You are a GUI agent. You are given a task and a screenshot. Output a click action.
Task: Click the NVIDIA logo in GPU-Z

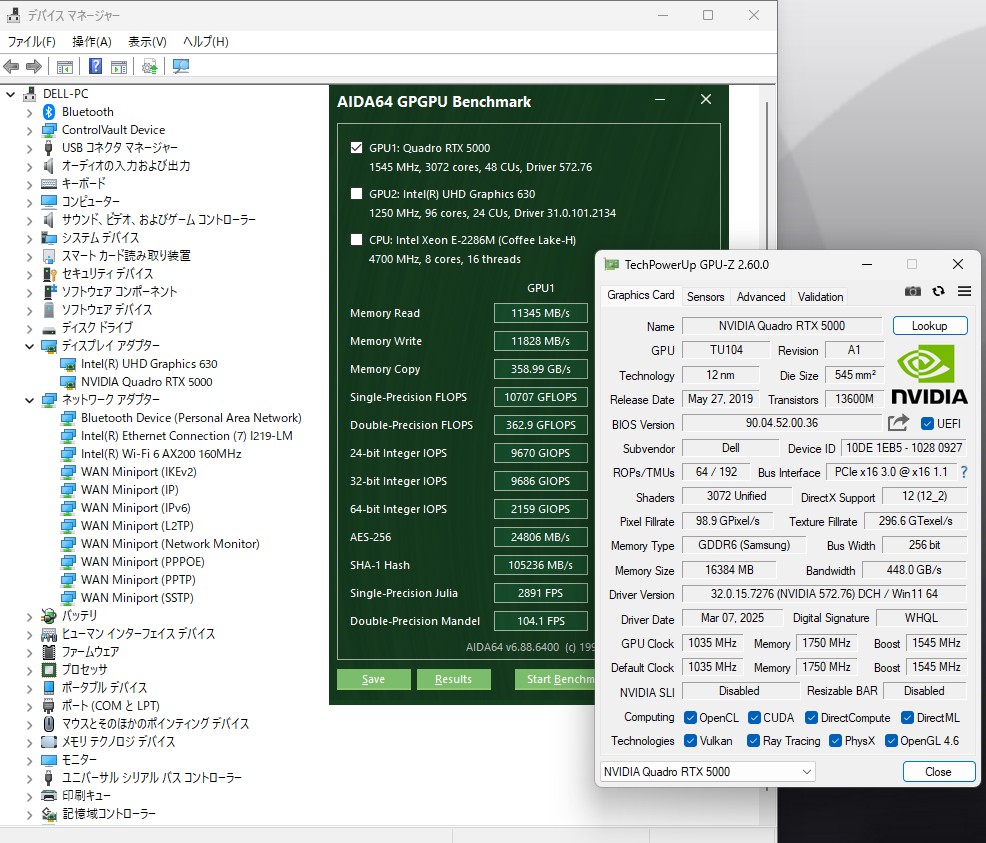point(929,375)
